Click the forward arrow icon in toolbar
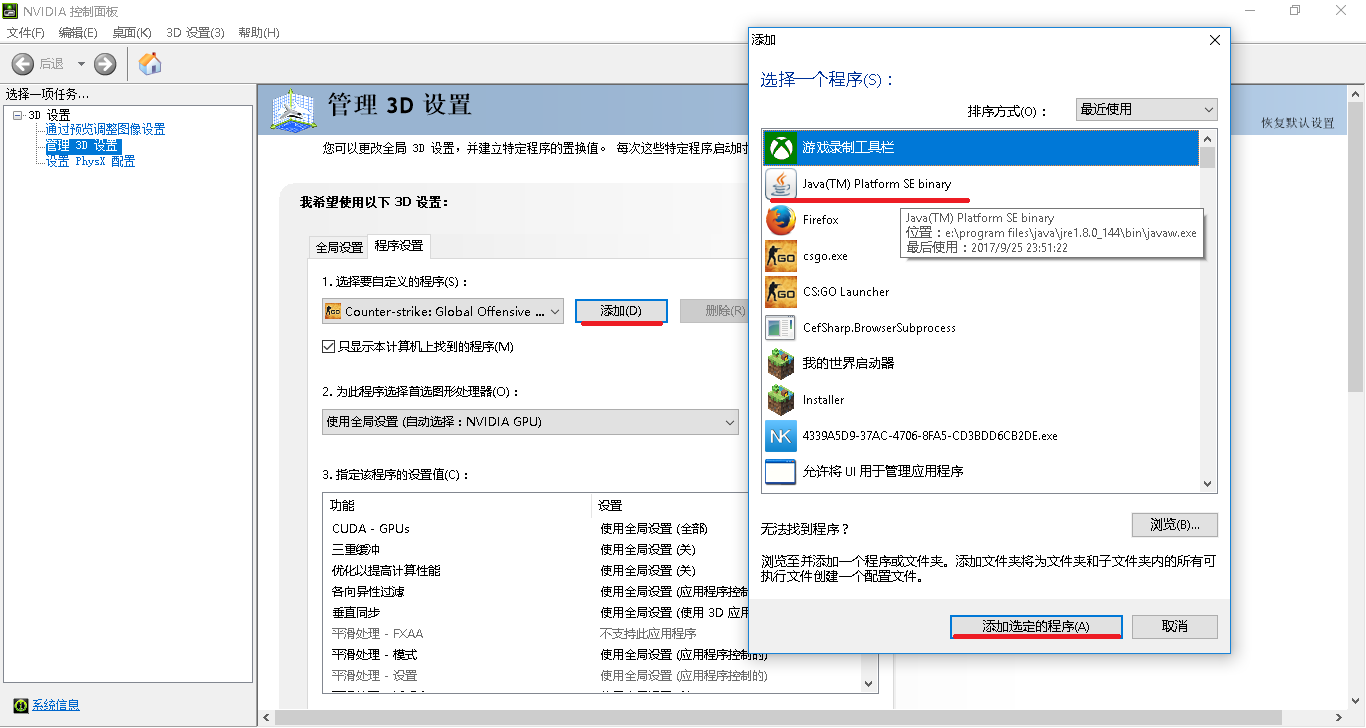The height and width of the screenshot is (728, 1366). coord(105,64)
